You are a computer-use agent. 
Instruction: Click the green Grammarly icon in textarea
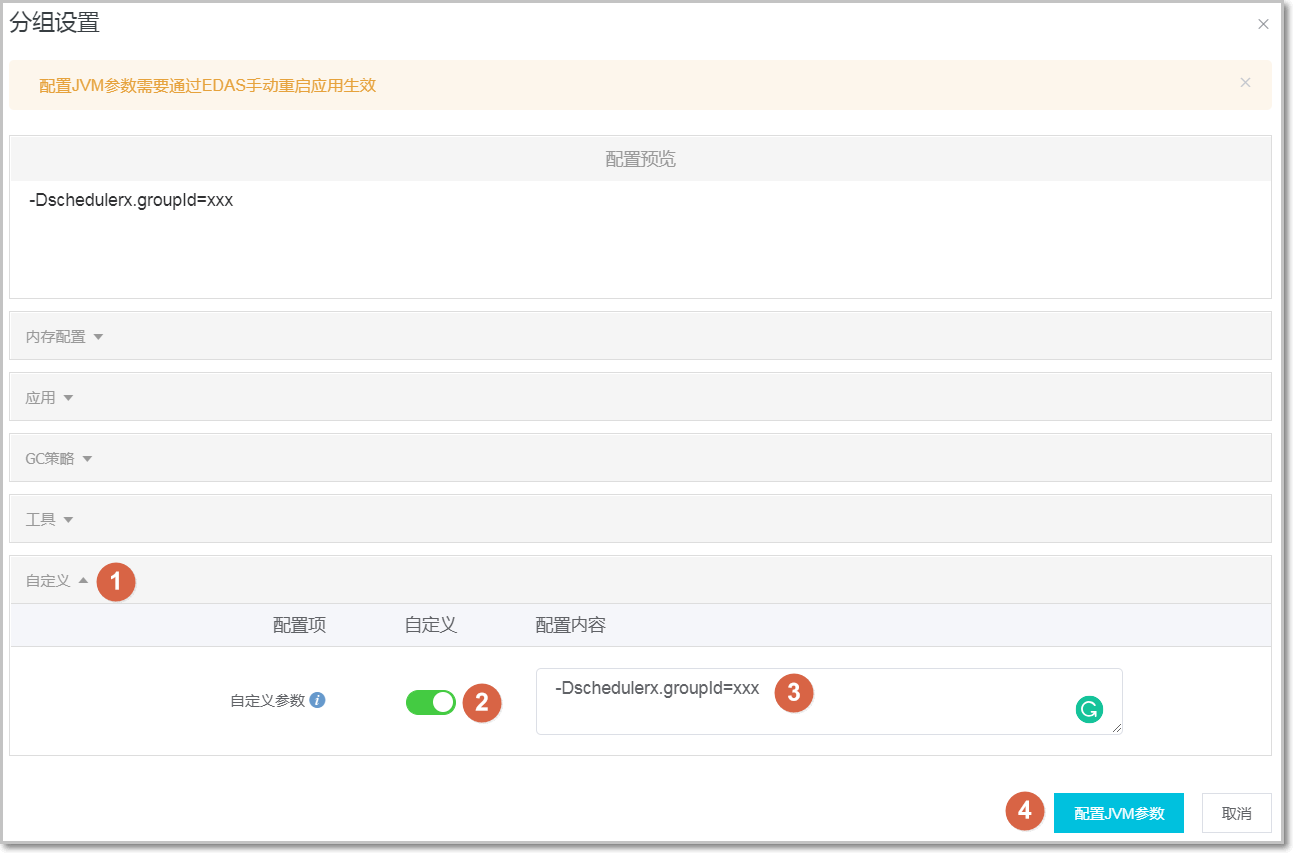pos(1088,709)
